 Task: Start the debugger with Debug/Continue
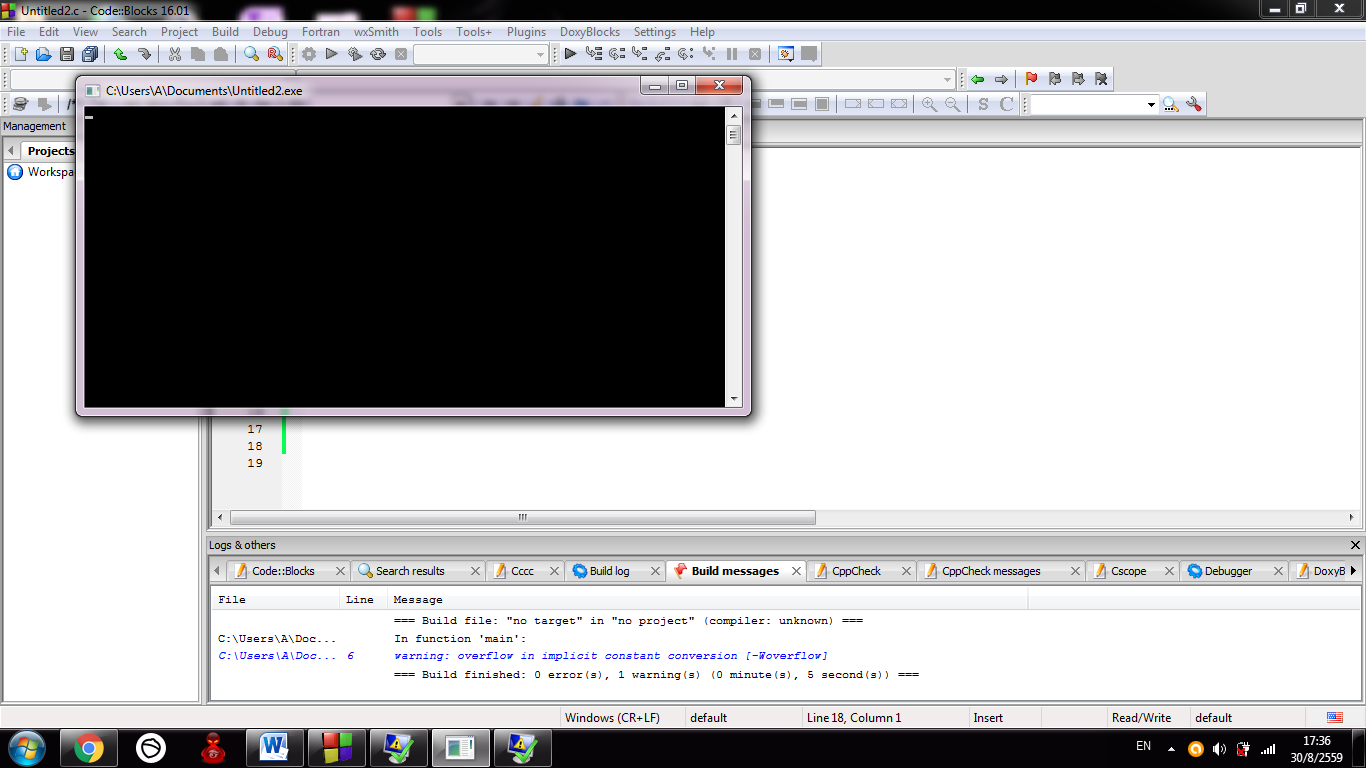pos(570,54)
